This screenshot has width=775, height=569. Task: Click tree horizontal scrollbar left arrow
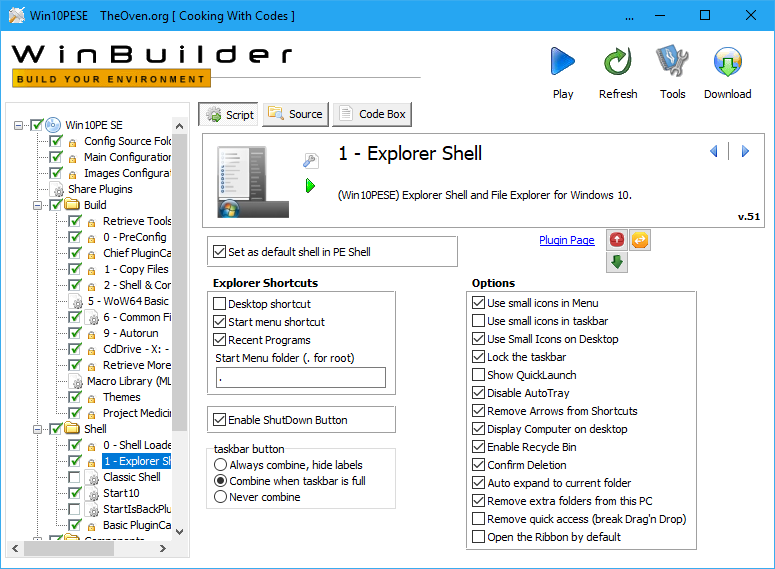15,548
